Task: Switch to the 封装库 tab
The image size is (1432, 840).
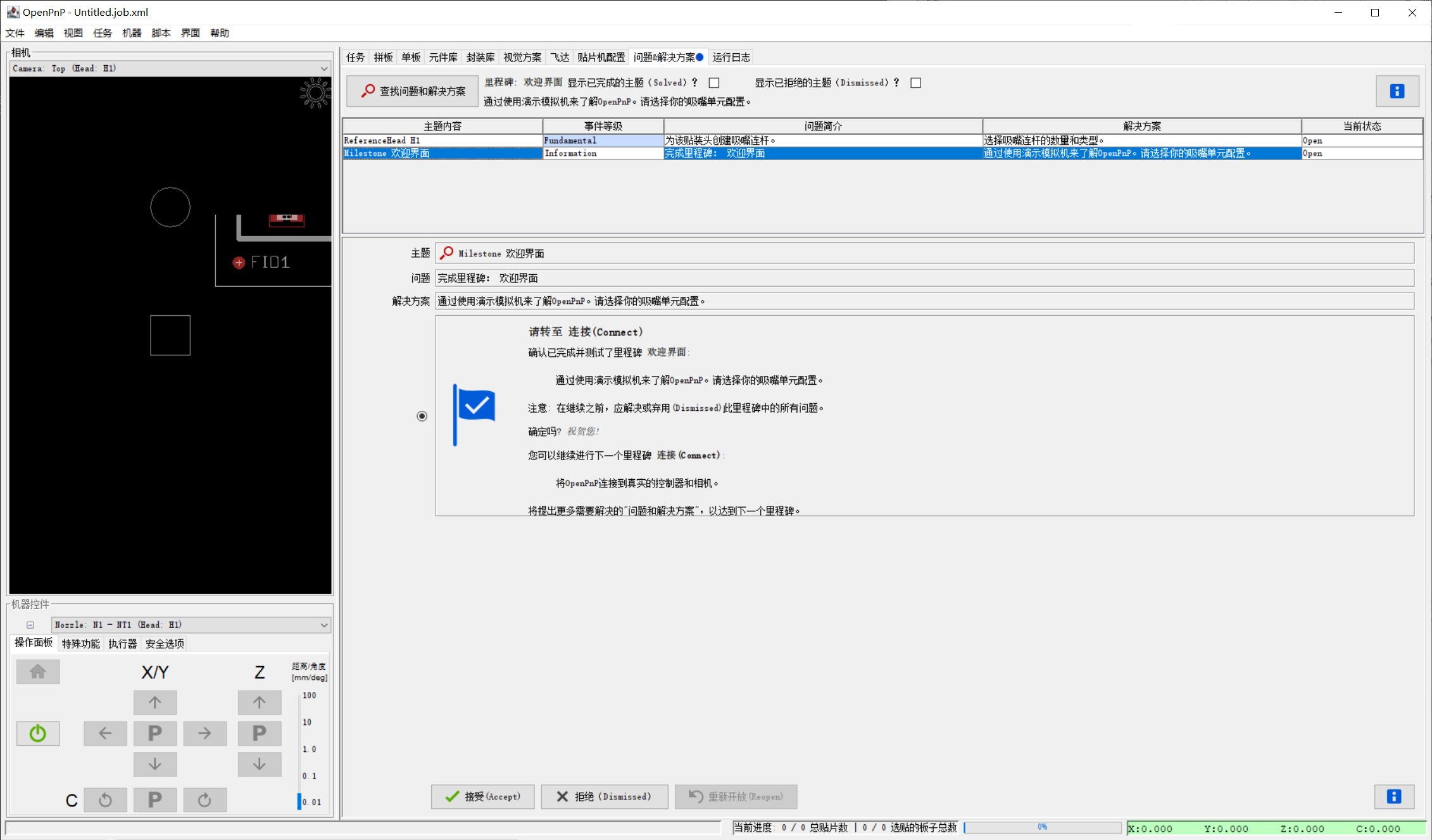Action: coord(480,57)
